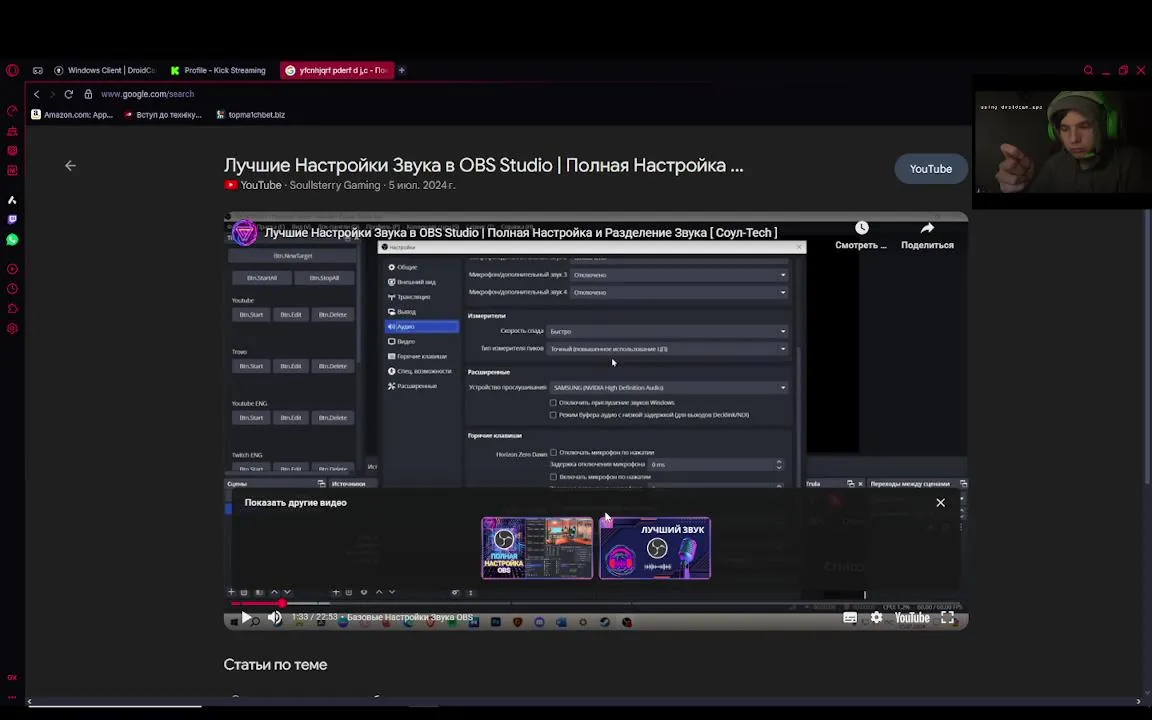Click the left arrow of horizontal scrollbar
Screen dimensions: 1152x720
point(29,702)
